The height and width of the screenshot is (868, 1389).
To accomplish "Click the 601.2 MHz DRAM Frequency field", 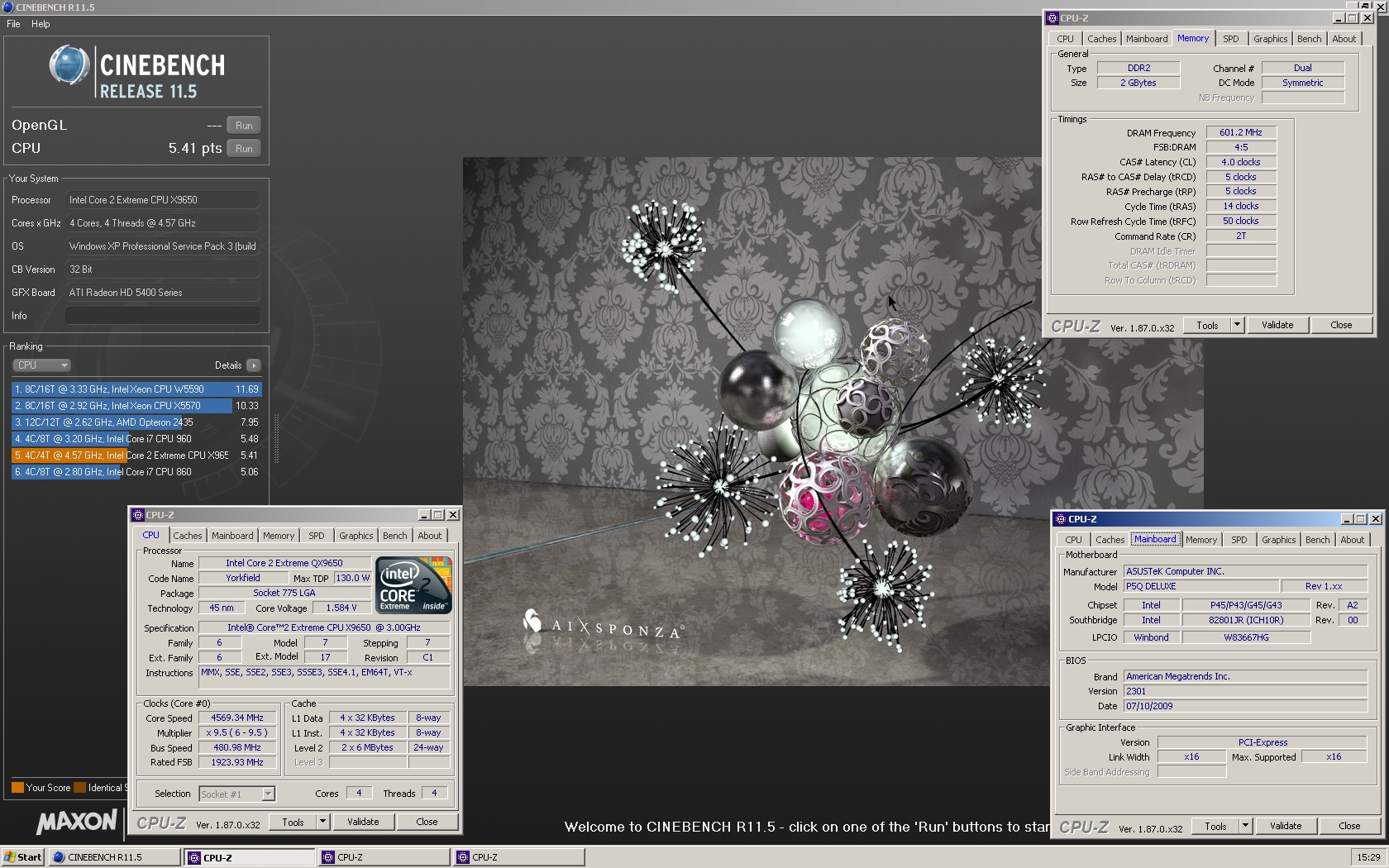I will (x=1241, y=132).
